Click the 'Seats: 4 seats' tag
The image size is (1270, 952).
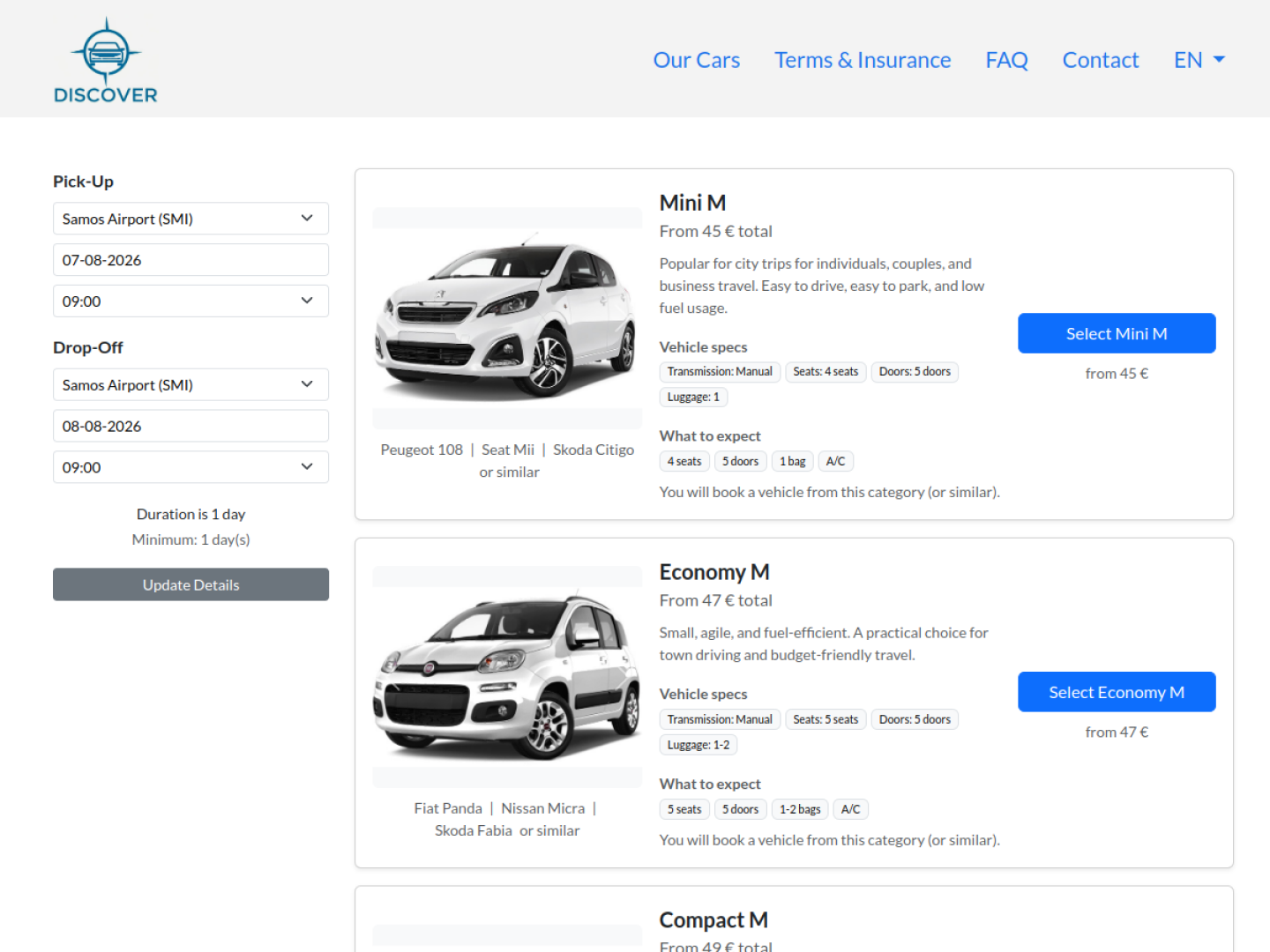825,372
